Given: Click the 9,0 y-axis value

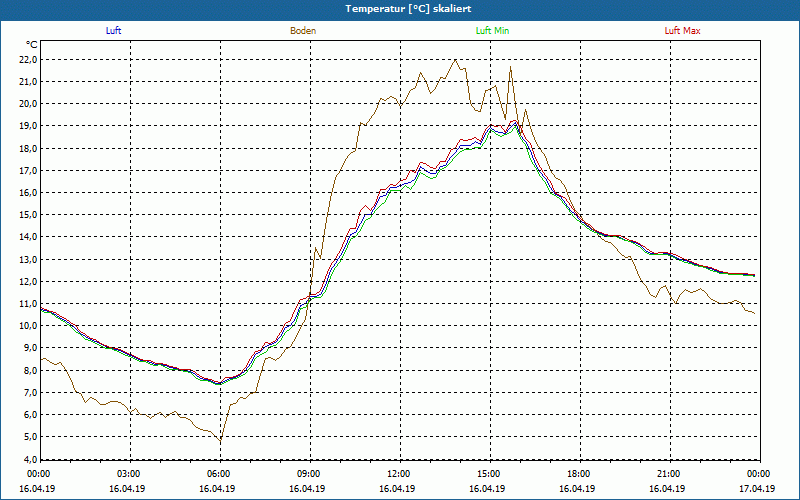Looking at the screenshot, I should 30,348.
